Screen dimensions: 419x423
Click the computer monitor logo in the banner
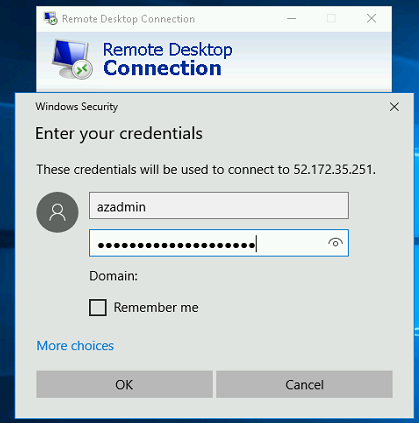(x=72, y=59)
